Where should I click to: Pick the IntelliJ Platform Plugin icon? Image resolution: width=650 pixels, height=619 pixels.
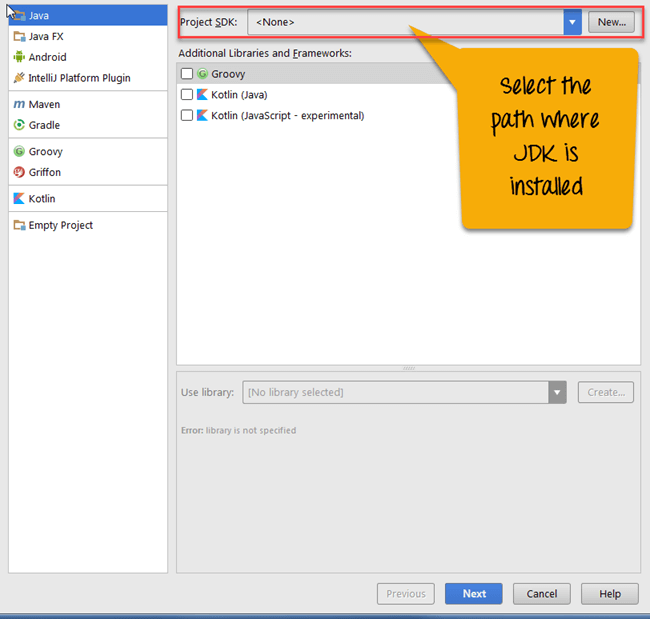pos(19,78)
